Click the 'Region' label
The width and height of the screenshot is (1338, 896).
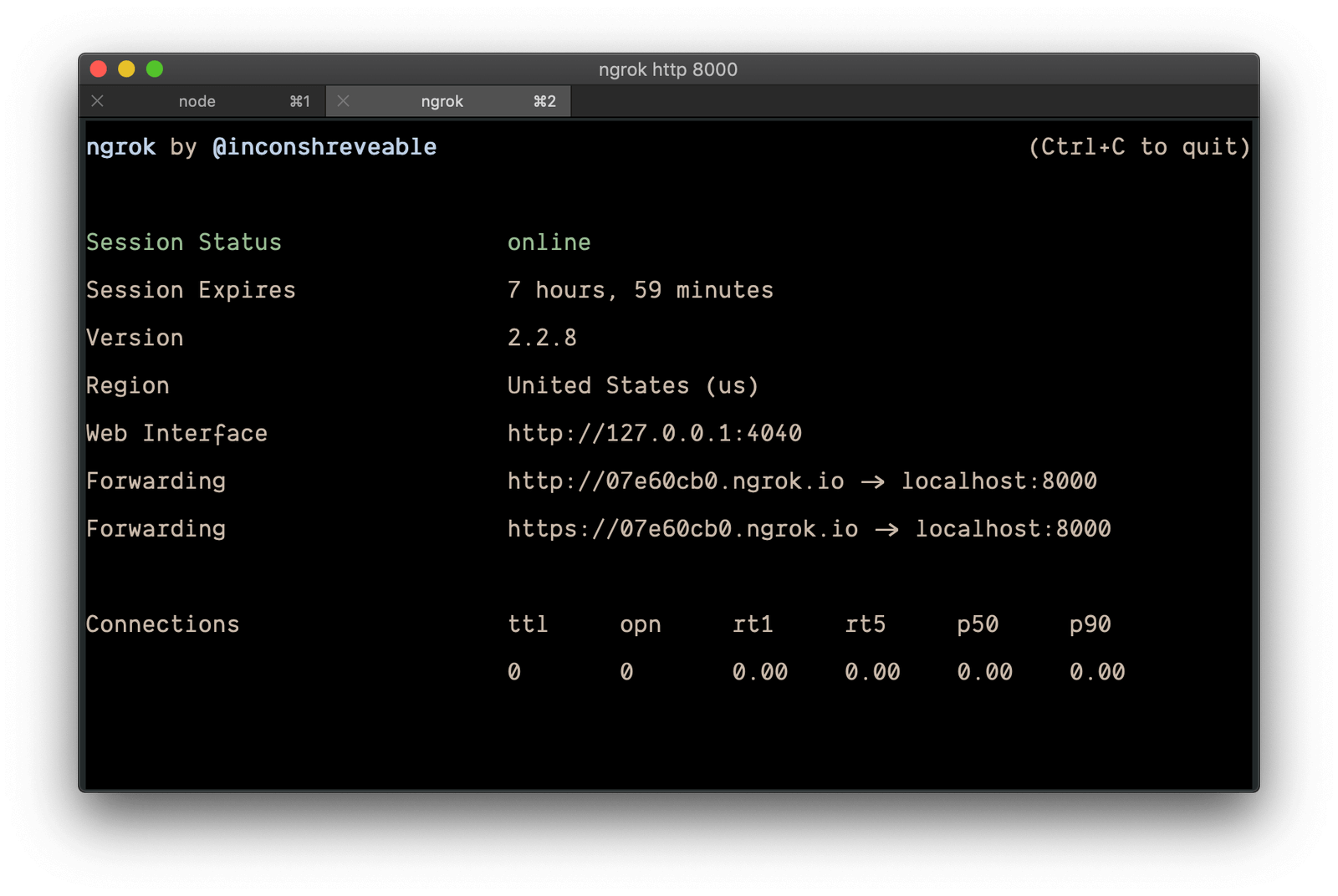pyautogui.click(x=127, y=385)
